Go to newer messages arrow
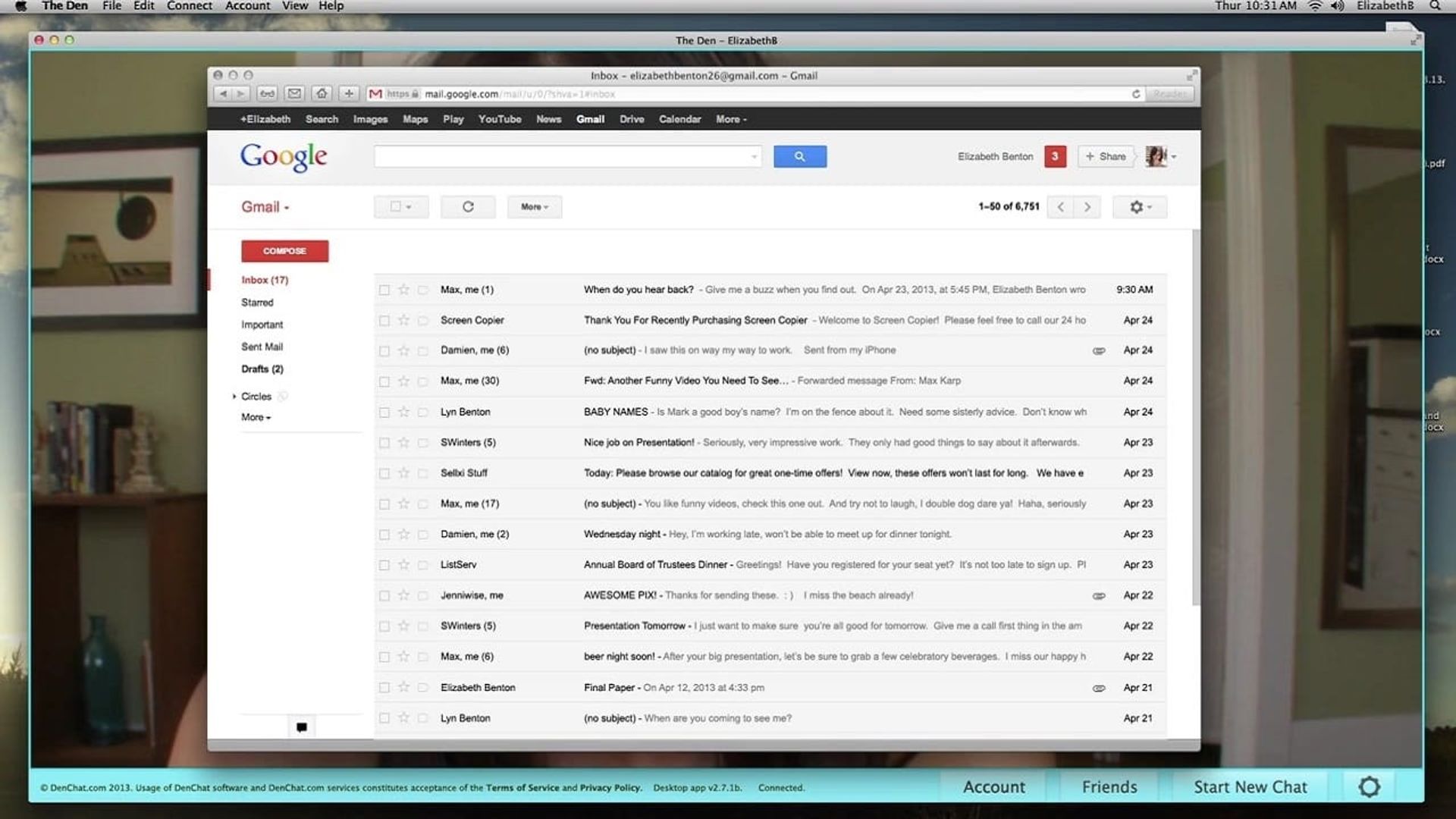The image size is (1456, 819). (x=1060, y=207)
